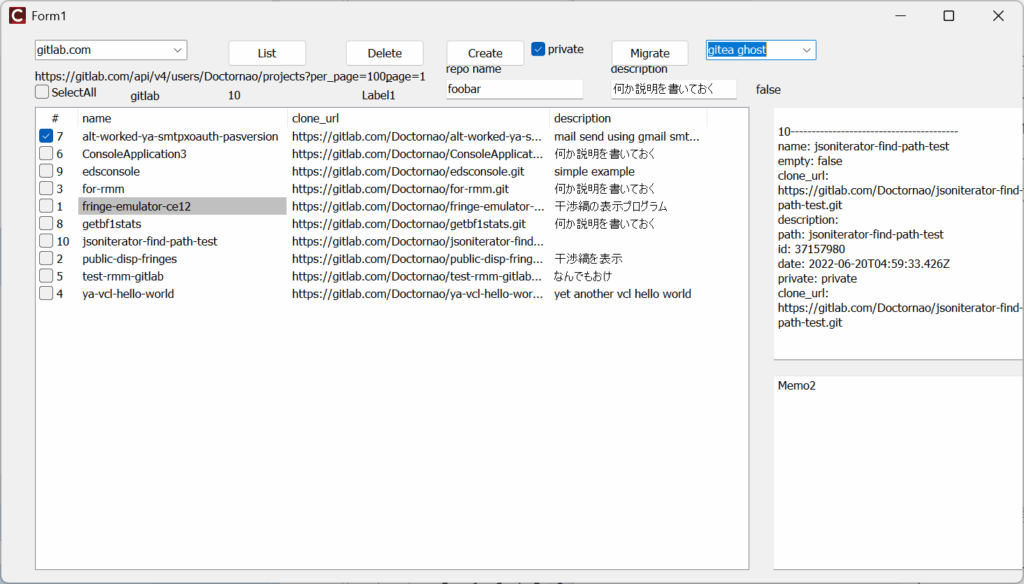Click the Migrate button

click(x=649, y=53)
